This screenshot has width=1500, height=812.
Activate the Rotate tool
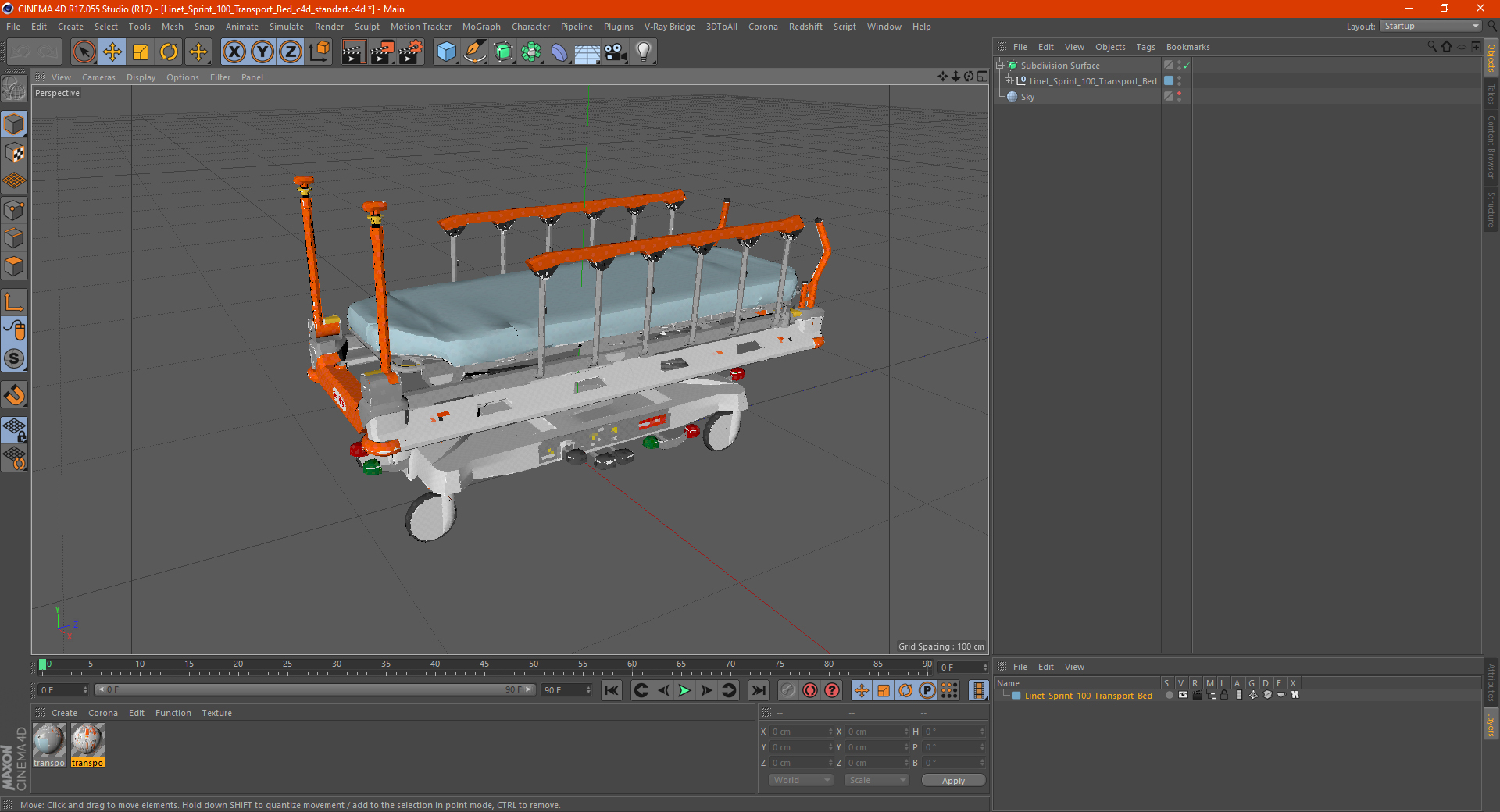coord(169,52)
